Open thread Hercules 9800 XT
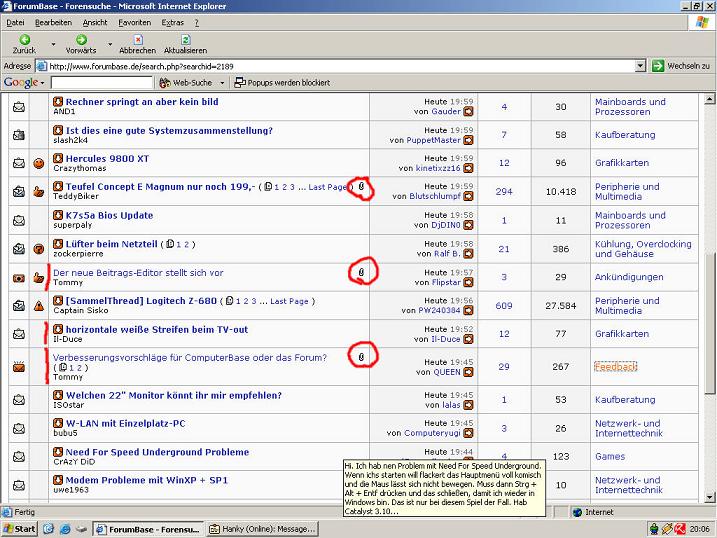Image resolution: width=717 pixels, height=538 pixels. click(x=107, y=159)
